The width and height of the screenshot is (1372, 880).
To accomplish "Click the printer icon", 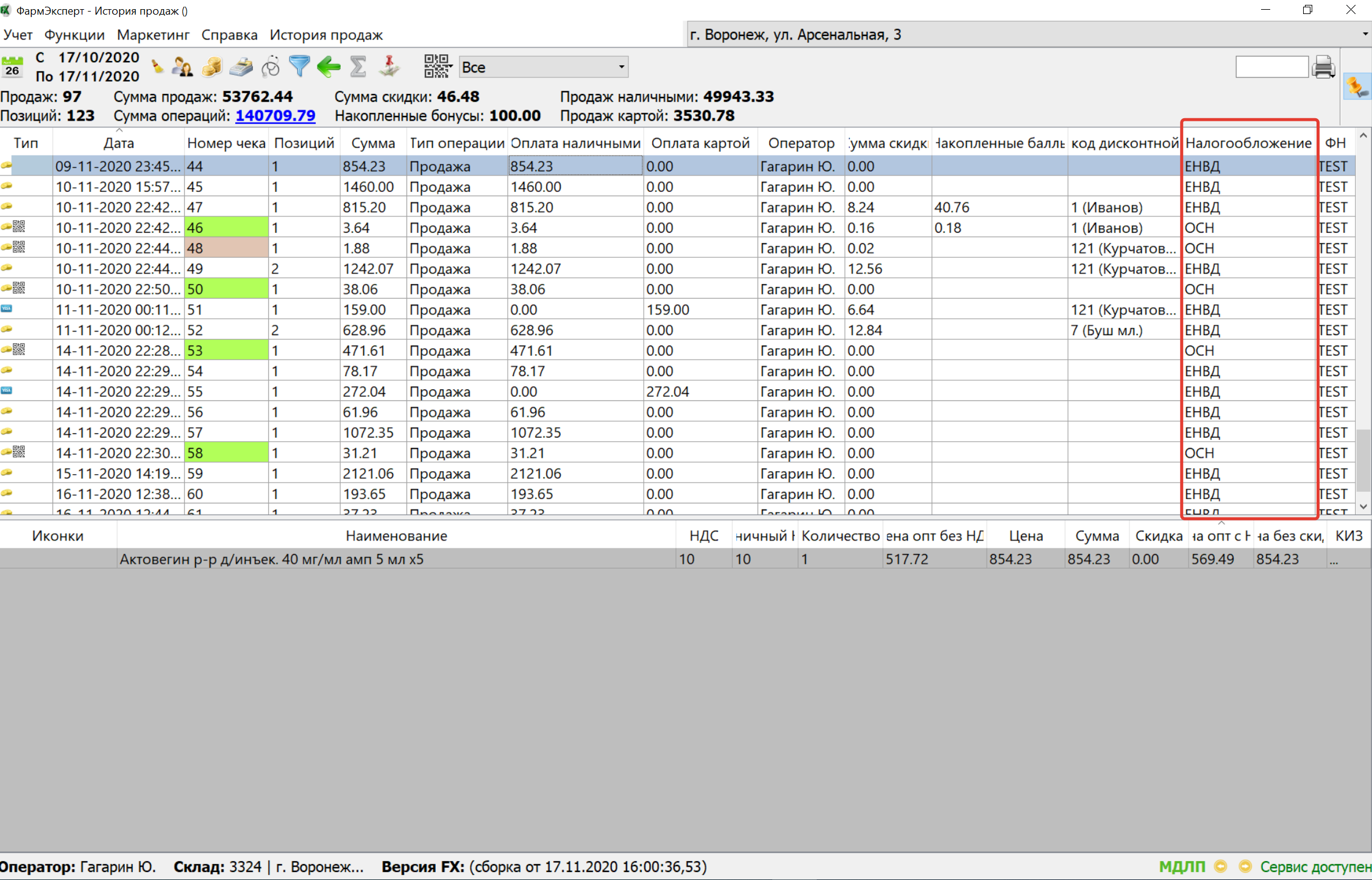I will (x=1323, y=67).
